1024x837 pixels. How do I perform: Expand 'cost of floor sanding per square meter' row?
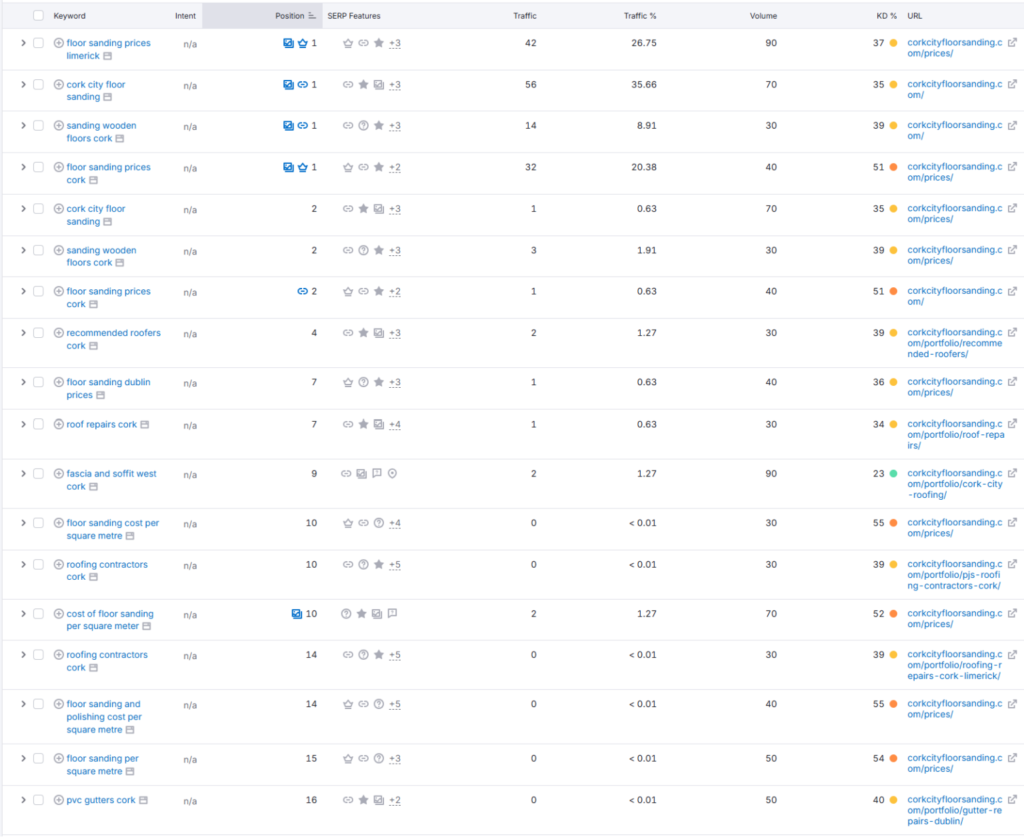(23, 614)
